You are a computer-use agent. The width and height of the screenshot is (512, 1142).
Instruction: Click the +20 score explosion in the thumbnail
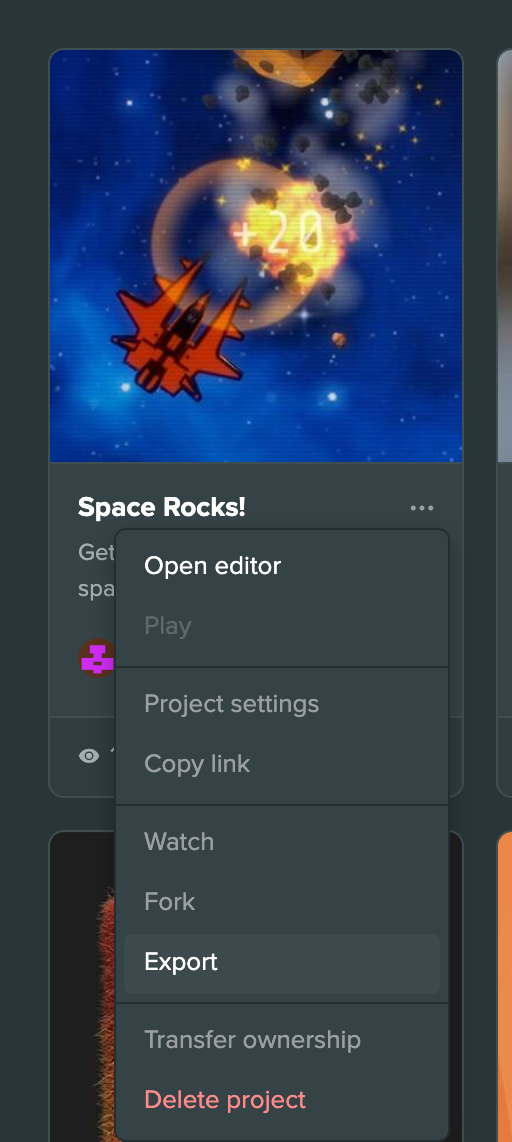(280, 235)
